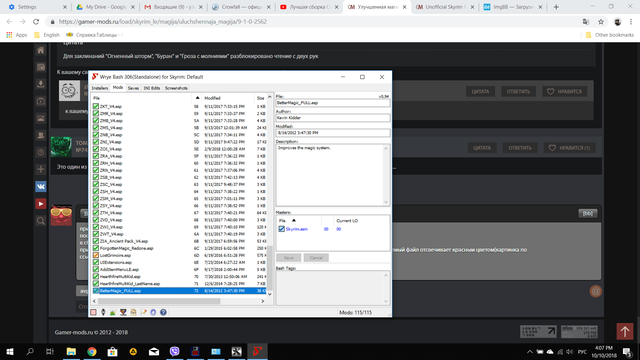Click the upper ЦИТАТА button on the page
Image resolution: width=640 pixels, height=360 pixels.
480,91
